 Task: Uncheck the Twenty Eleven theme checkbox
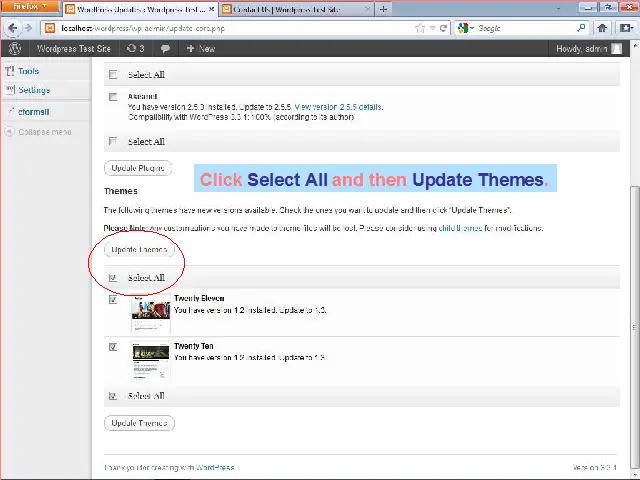(x=113, y=299)
